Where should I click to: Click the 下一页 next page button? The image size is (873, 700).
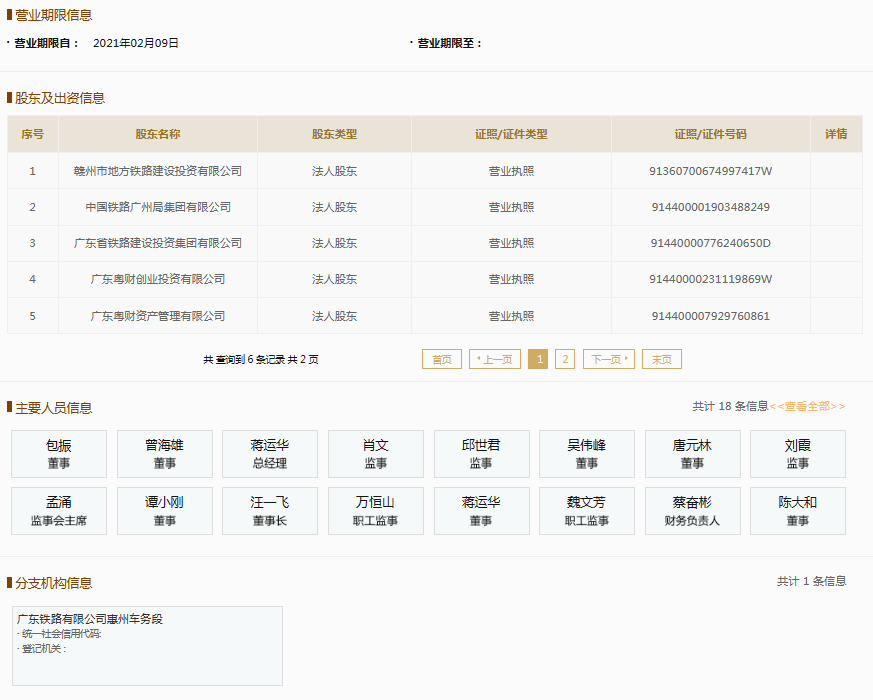pyautogui.click(x=609, y=359)
